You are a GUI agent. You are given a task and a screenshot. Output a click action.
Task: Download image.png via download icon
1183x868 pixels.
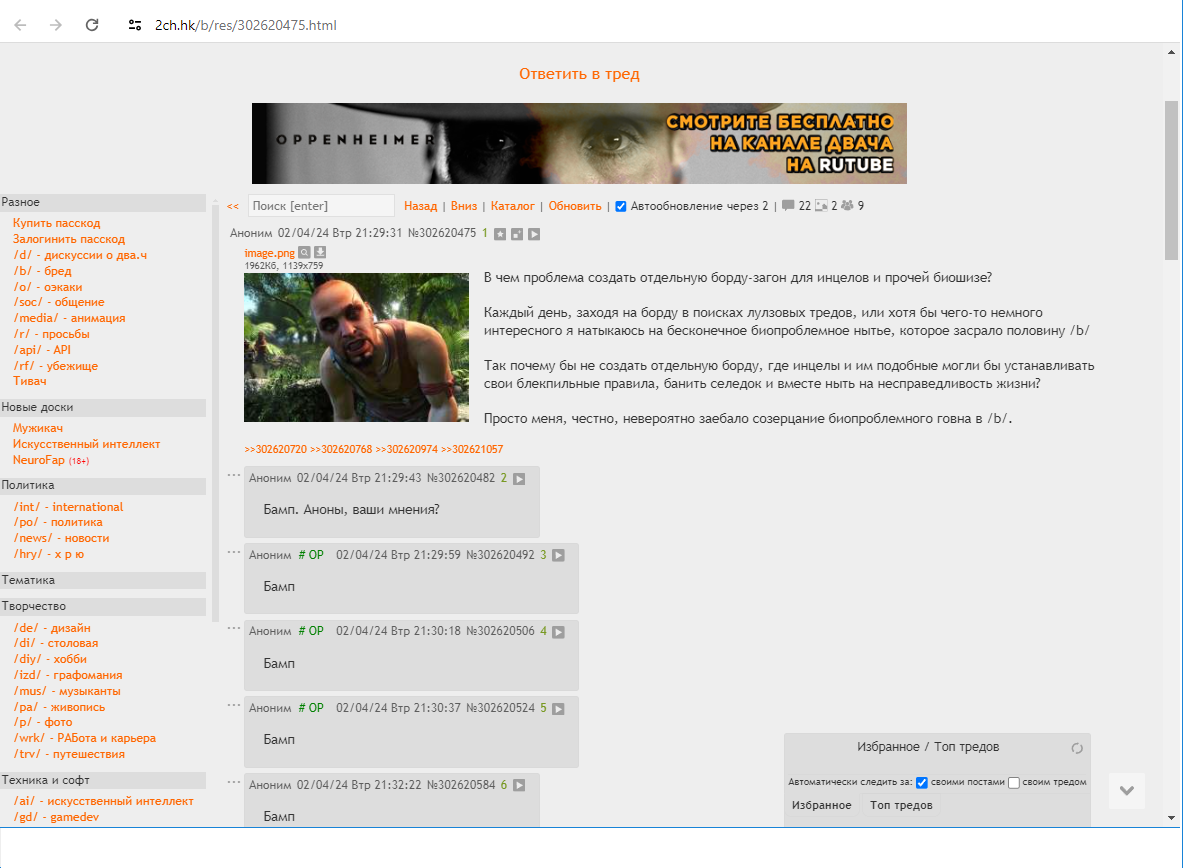point(320,253)
